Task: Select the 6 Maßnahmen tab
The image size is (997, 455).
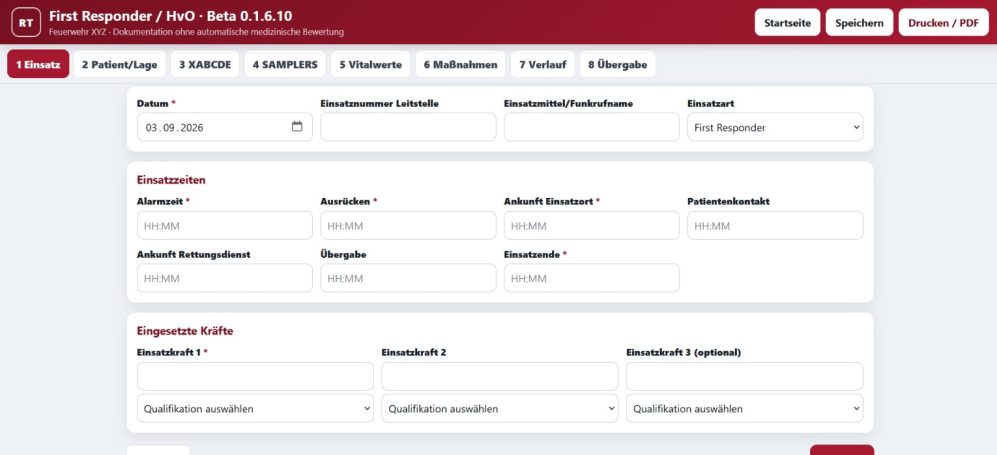Action: point(460,64)
